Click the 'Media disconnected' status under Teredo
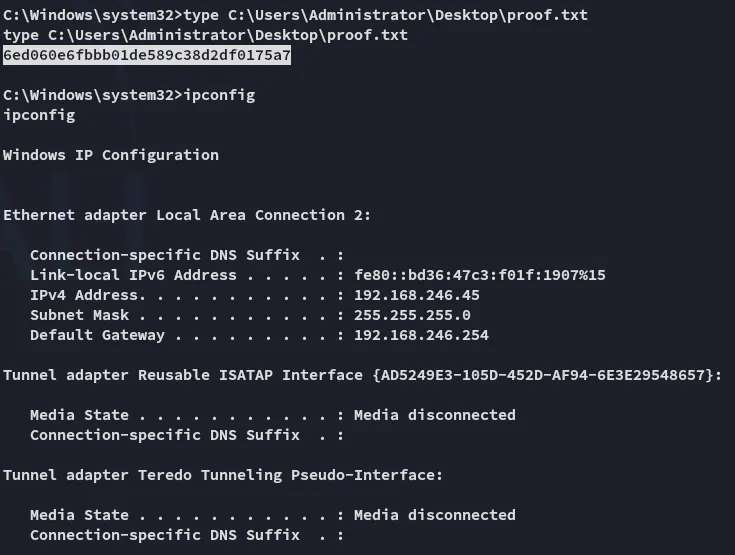Screen dimensions: 735x555 point(435,515)
